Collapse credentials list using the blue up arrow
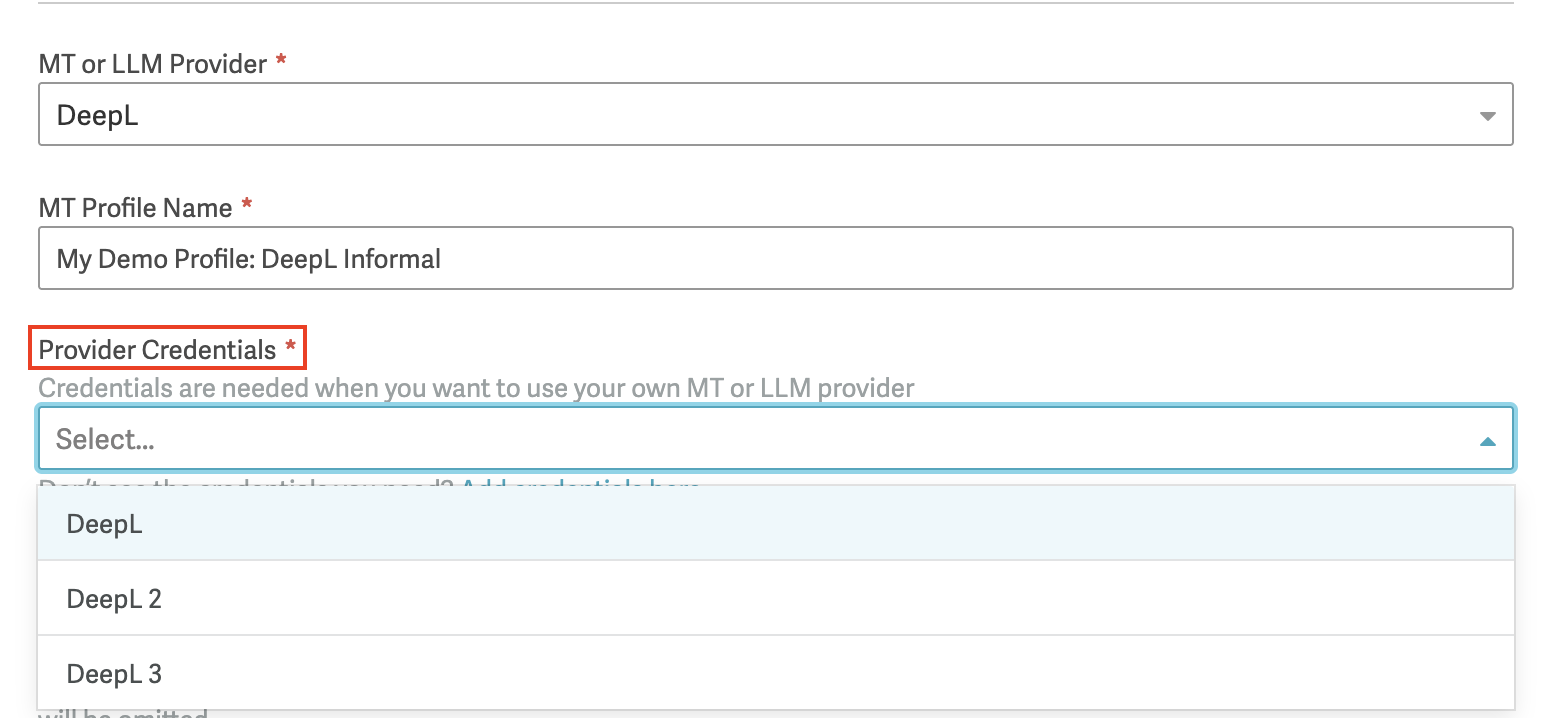The height and width of the screenshot is (718, 1558). coord(1487,441)
